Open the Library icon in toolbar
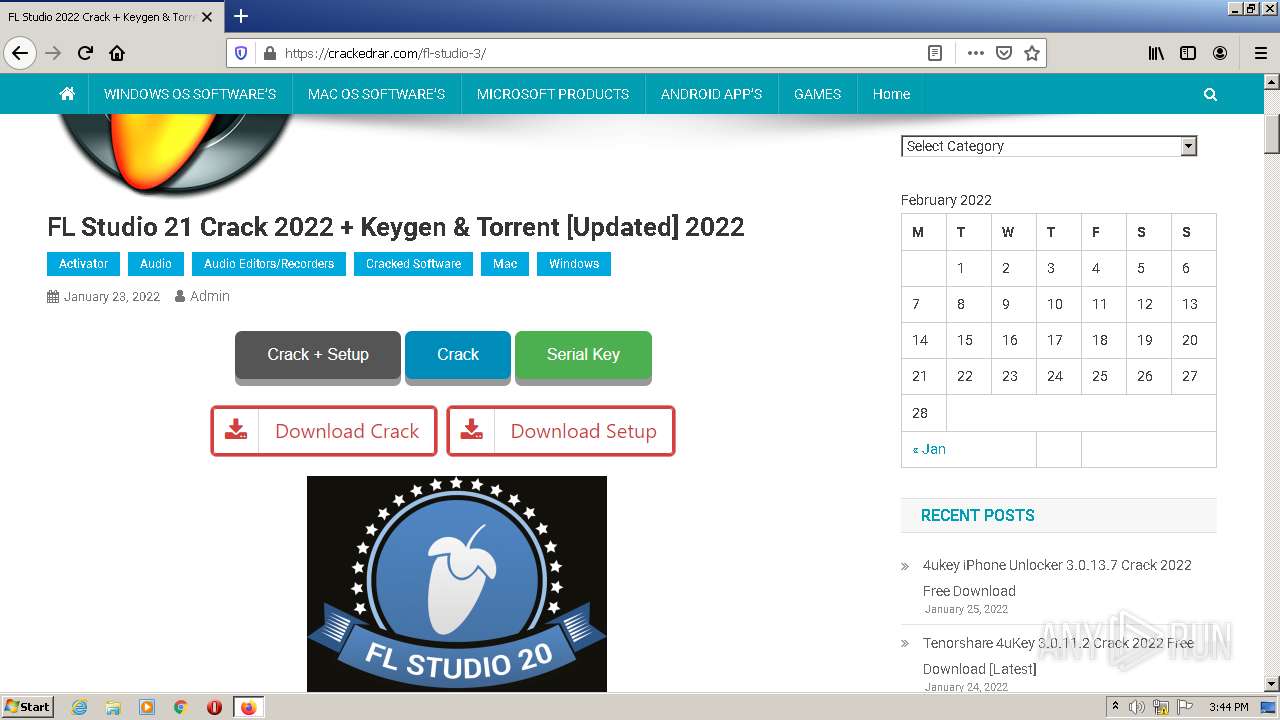1280x720 pixels. [1156, 53]
